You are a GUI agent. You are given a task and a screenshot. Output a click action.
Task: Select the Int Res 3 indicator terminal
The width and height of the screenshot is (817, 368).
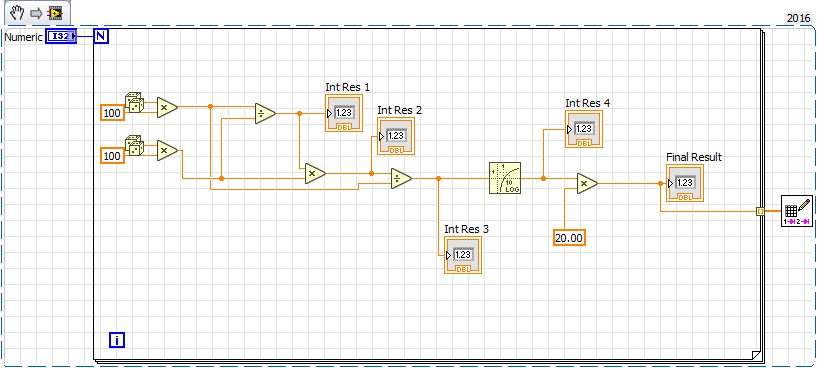pyautogui.click(x=463, y=255)
